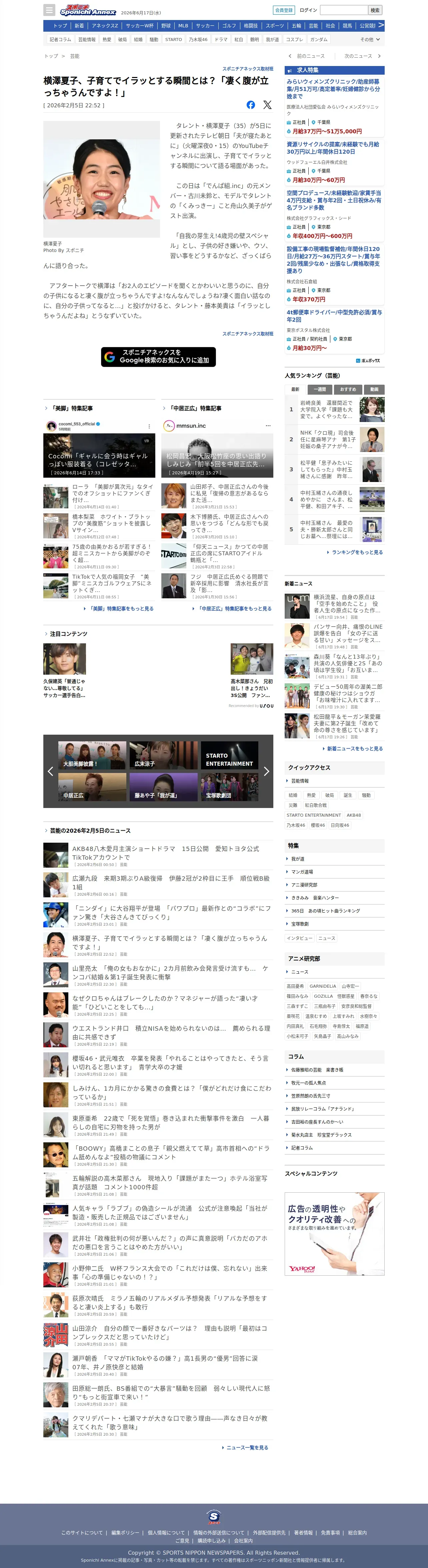Open the 会社案内 footer link

pyautogui.click(x=243, y=1541)
